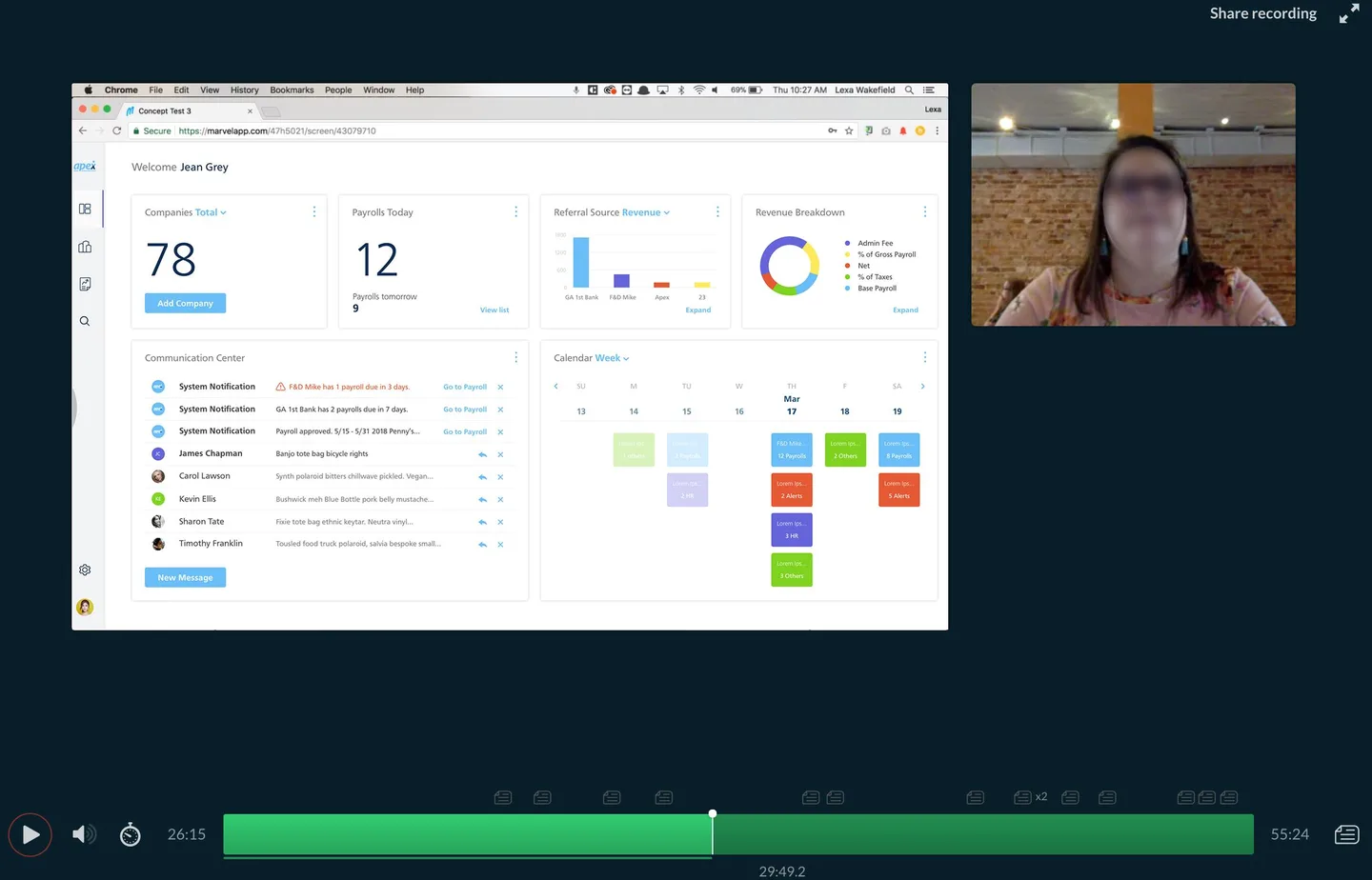Open the Revenue Breakdown card options menu

(x=924, y=211)
